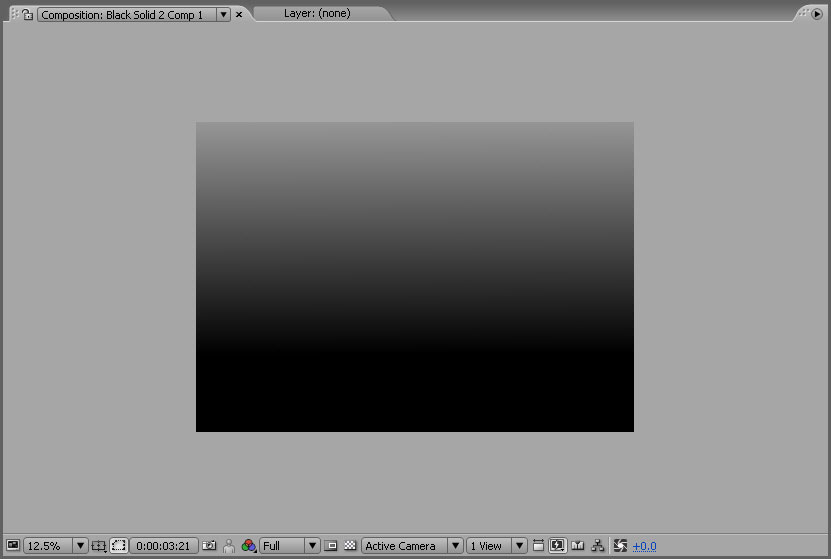This screenshot has width=831, height=559.
Task: Toggle the Region of Interest icon
Action: tap(331, 545)
